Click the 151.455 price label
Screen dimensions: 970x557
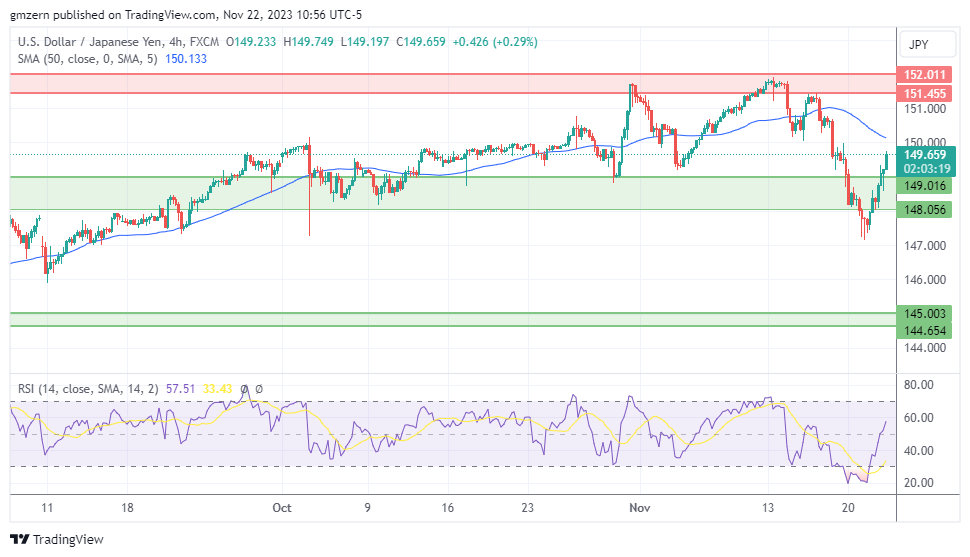[924, 93]
